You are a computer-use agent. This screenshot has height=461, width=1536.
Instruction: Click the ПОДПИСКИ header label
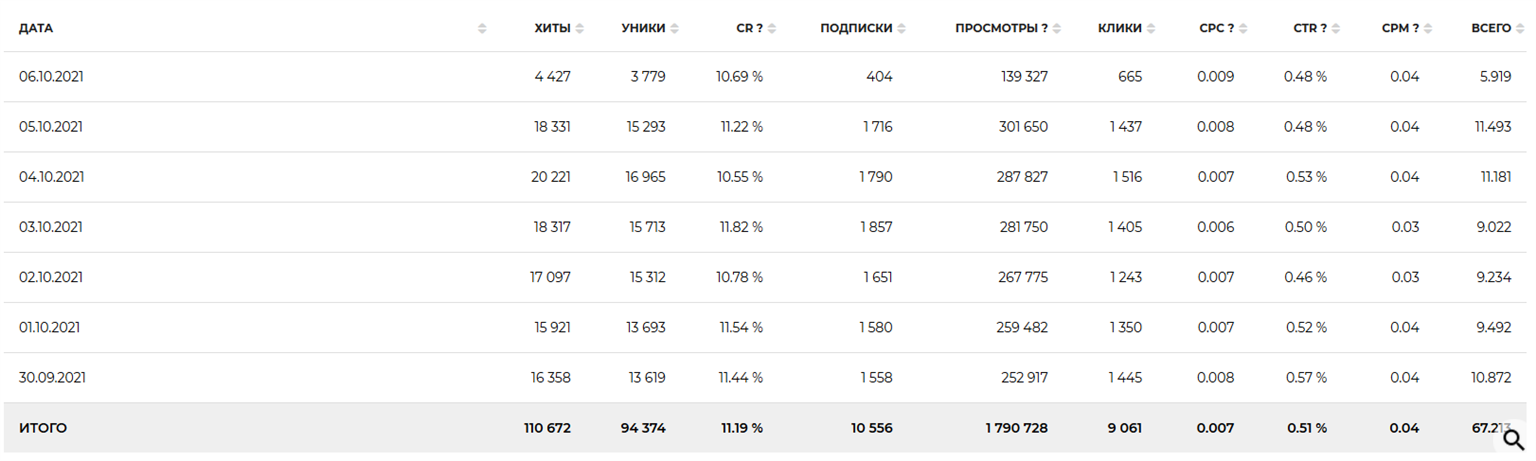point(856,29)
